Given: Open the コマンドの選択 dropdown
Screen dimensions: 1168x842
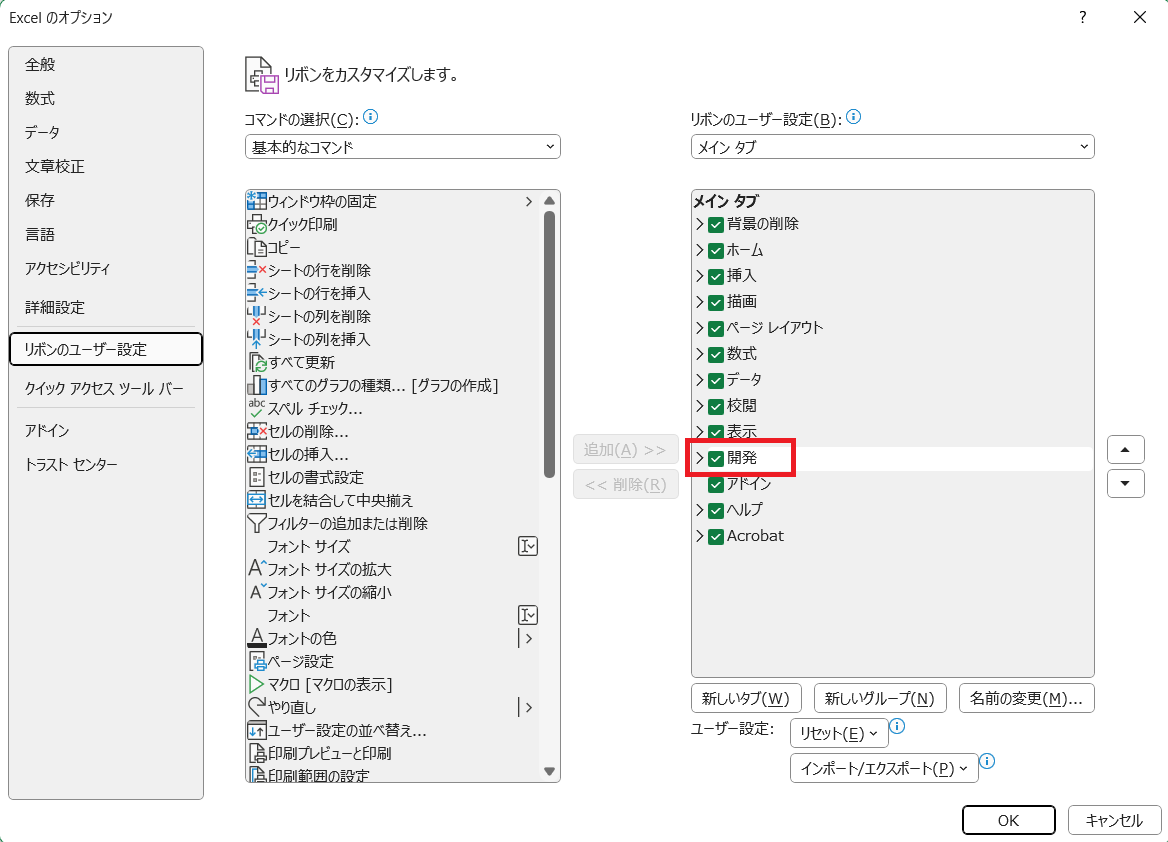Looking at the screenshot, I should 402,147.
